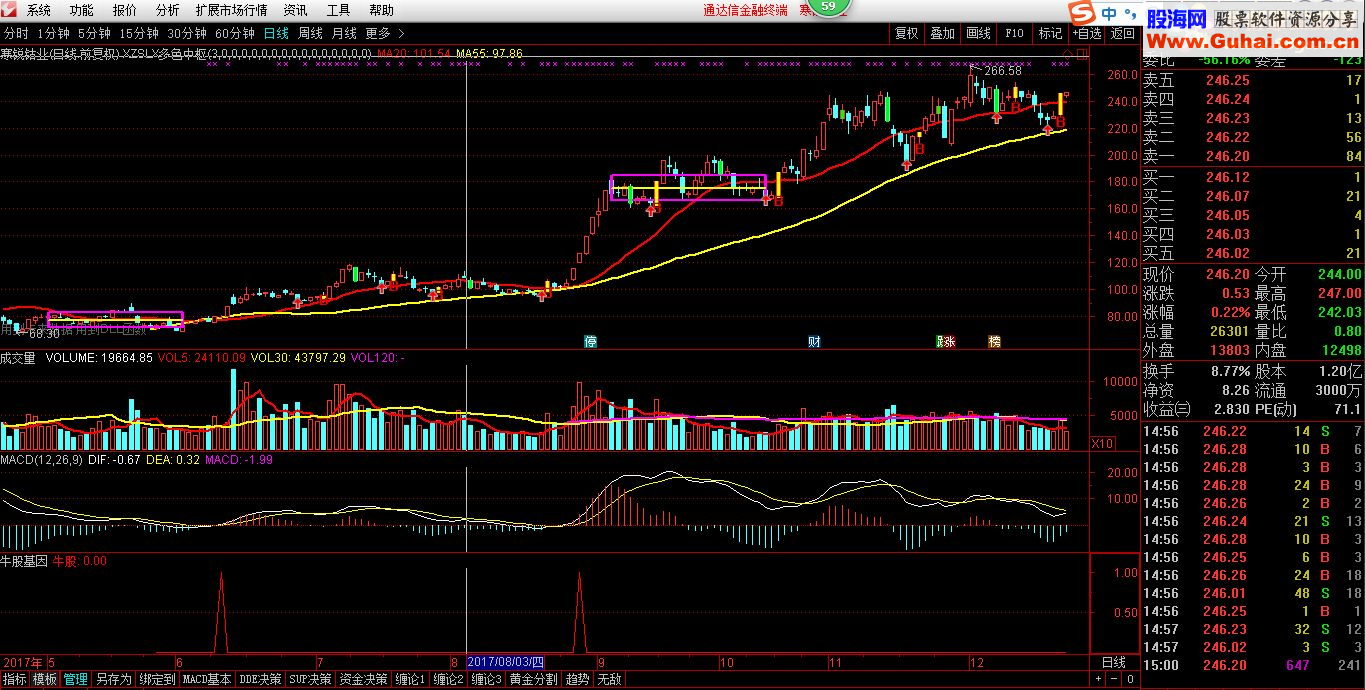Viewport: 1365px width, 690px height.
Task: Switch to 60分钟 period
Action: [x=234, y=33]
